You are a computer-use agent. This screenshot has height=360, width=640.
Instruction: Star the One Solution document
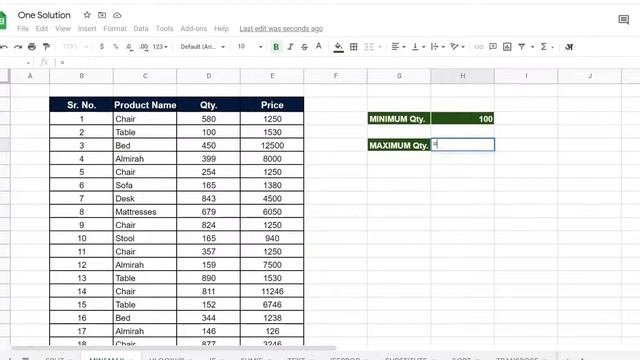coord(87,15)
